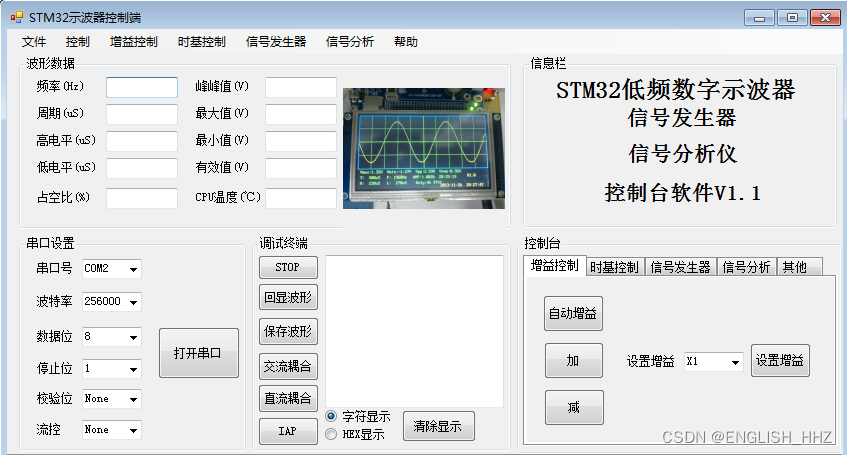
Task: Switch to the 信号发生器 tab in console
Action: 680,267
